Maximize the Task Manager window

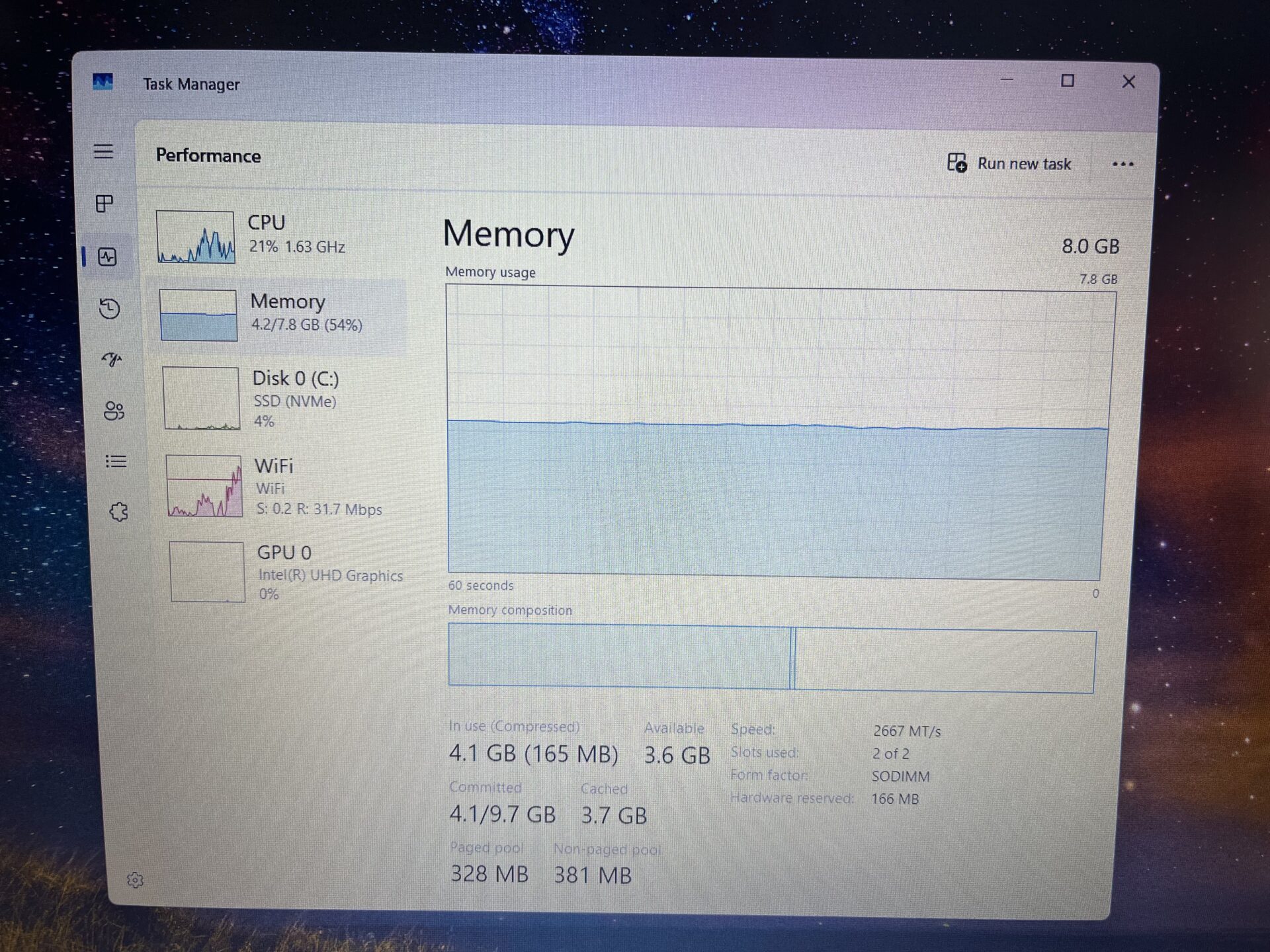[x=1068, y=81]
